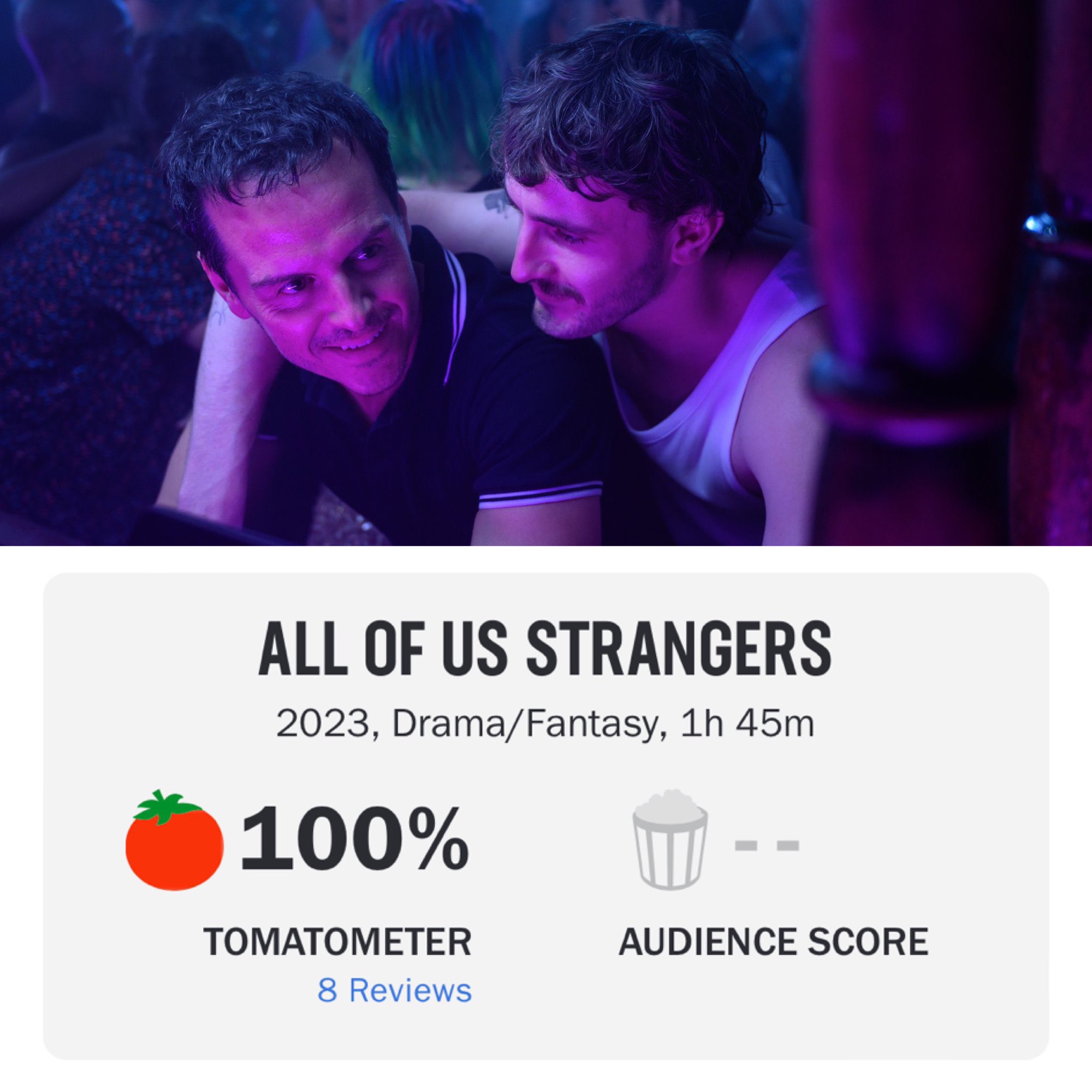Click the 1h 45m runtime text

tap(748, 725)
